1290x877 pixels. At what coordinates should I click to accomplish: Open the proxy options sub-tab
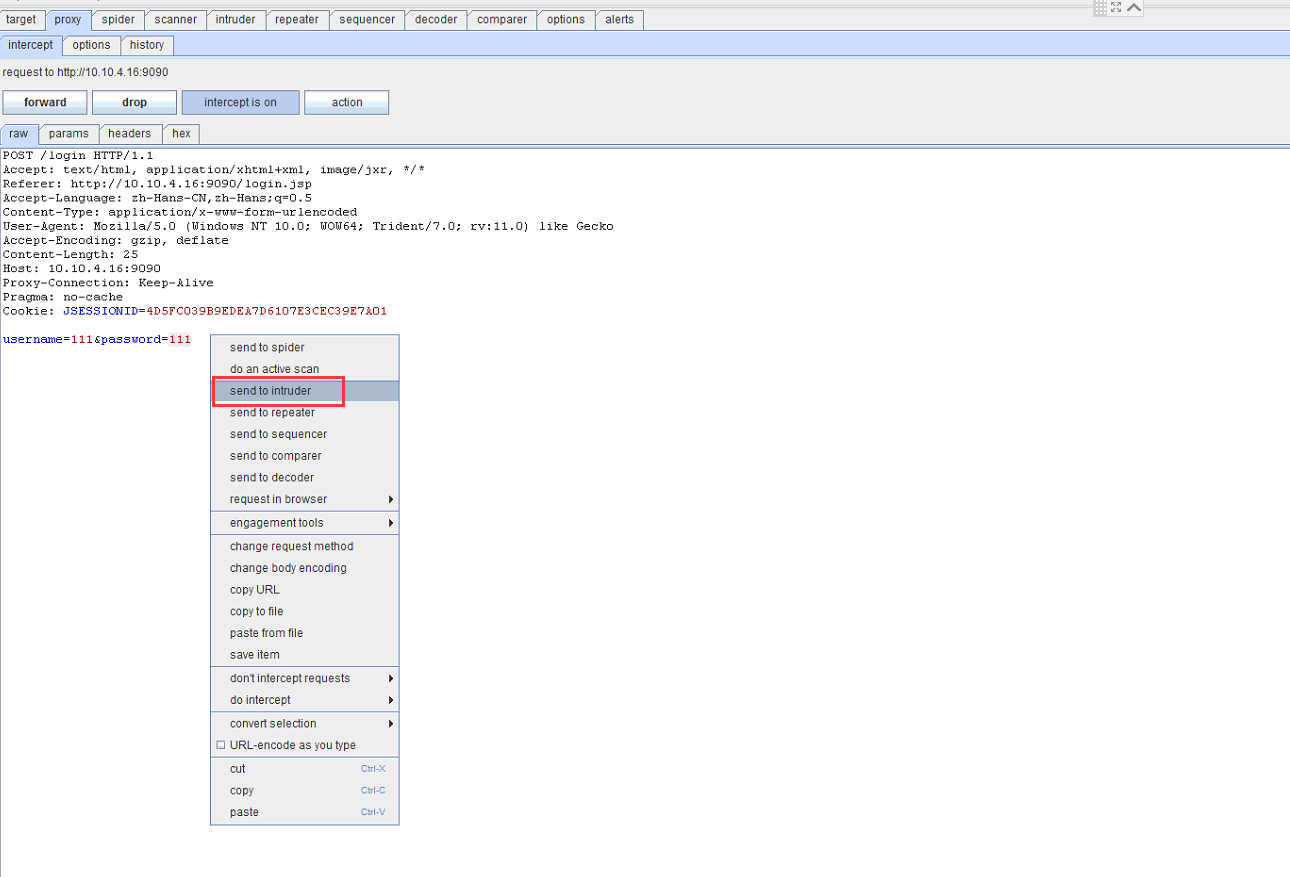point(91,45)
